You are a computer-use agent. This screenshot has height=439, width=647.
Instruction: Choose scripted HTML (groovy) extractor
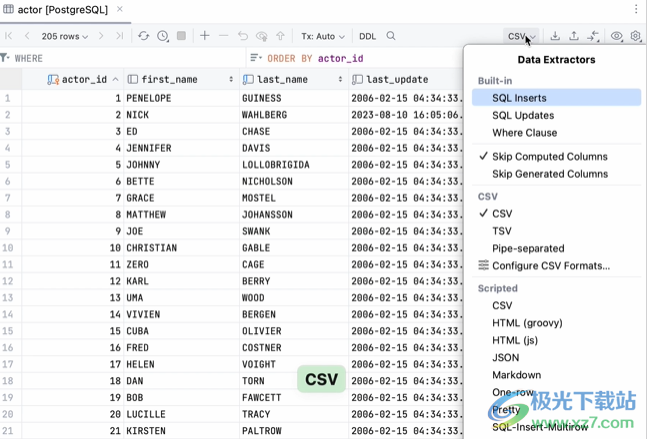(x=556, y=323)
